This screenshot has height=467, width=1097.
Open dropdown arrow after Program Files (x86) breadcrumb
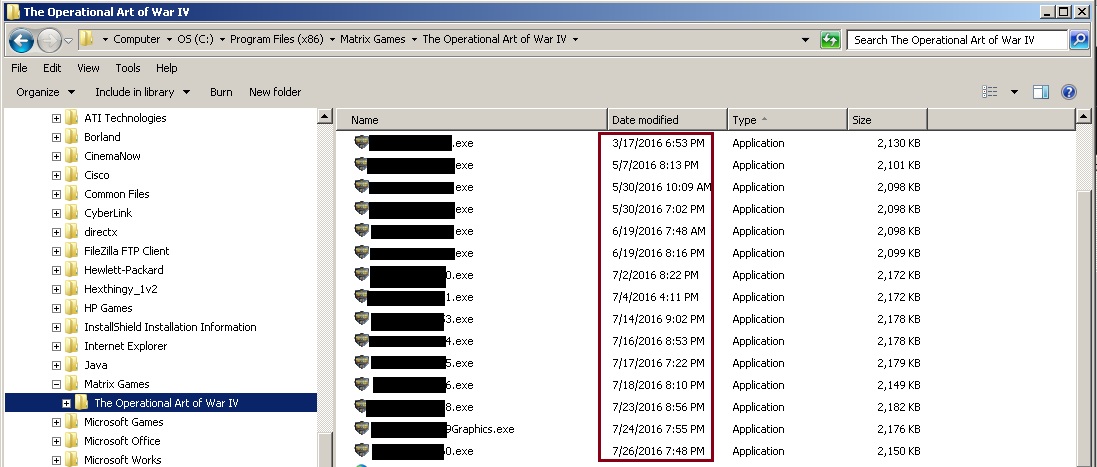tap(332, 39)
